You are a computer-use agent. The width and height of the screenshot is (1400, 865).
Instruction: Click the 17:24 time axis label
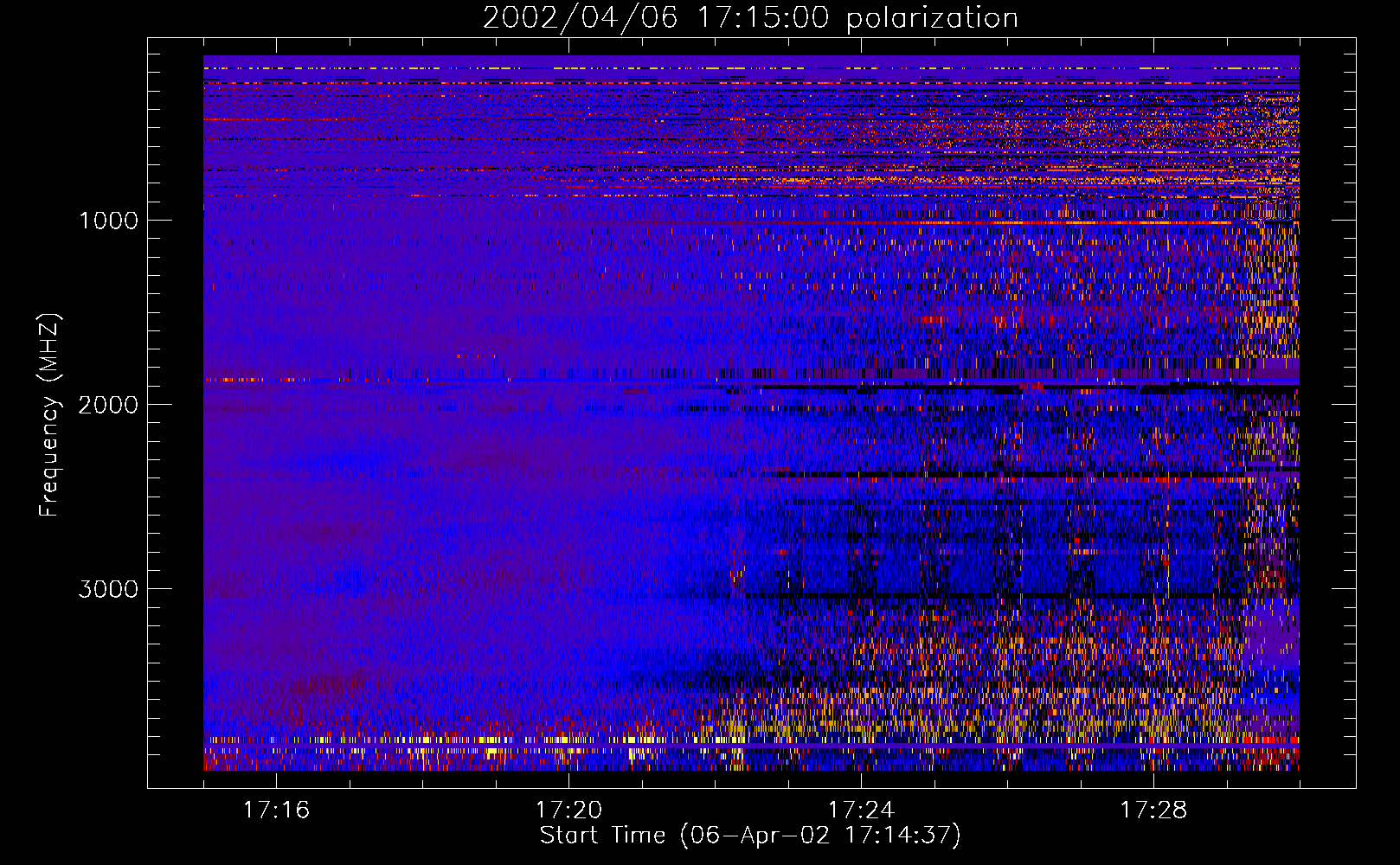tap(861, 810)
